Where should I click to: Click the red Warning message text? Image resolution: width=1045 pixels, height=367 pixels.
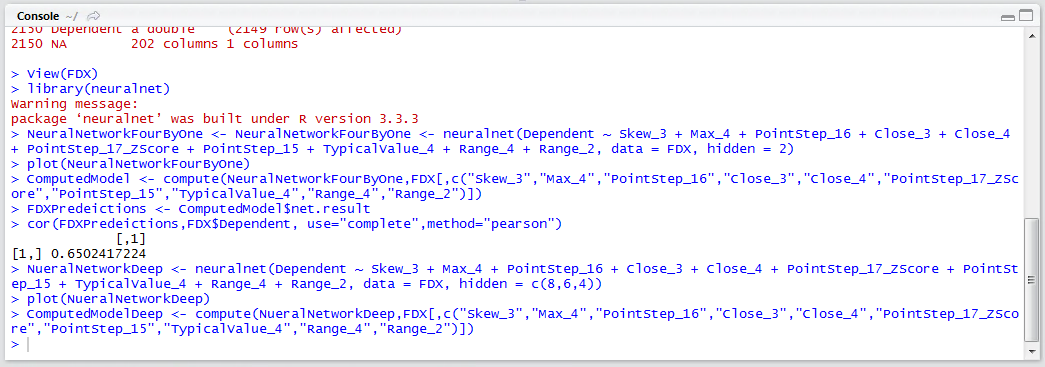(74, 104)
